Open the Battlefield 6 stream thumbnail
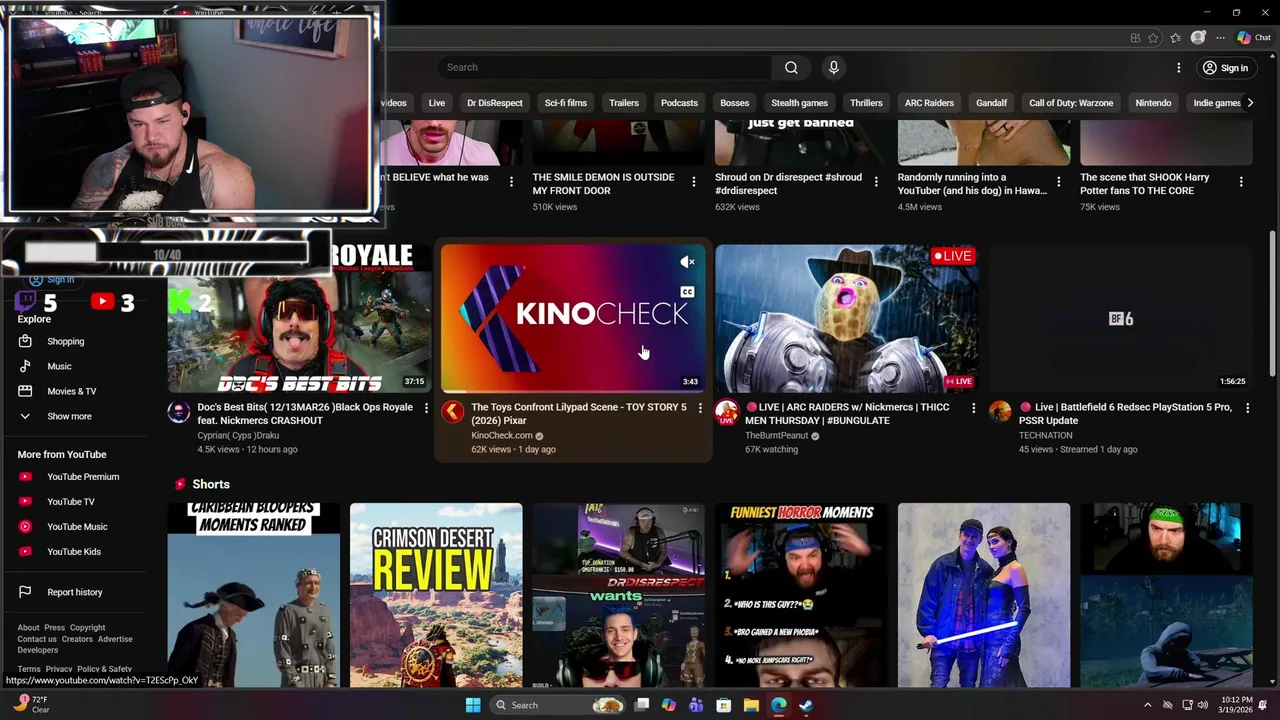1280x720 pixels. 1120,318
